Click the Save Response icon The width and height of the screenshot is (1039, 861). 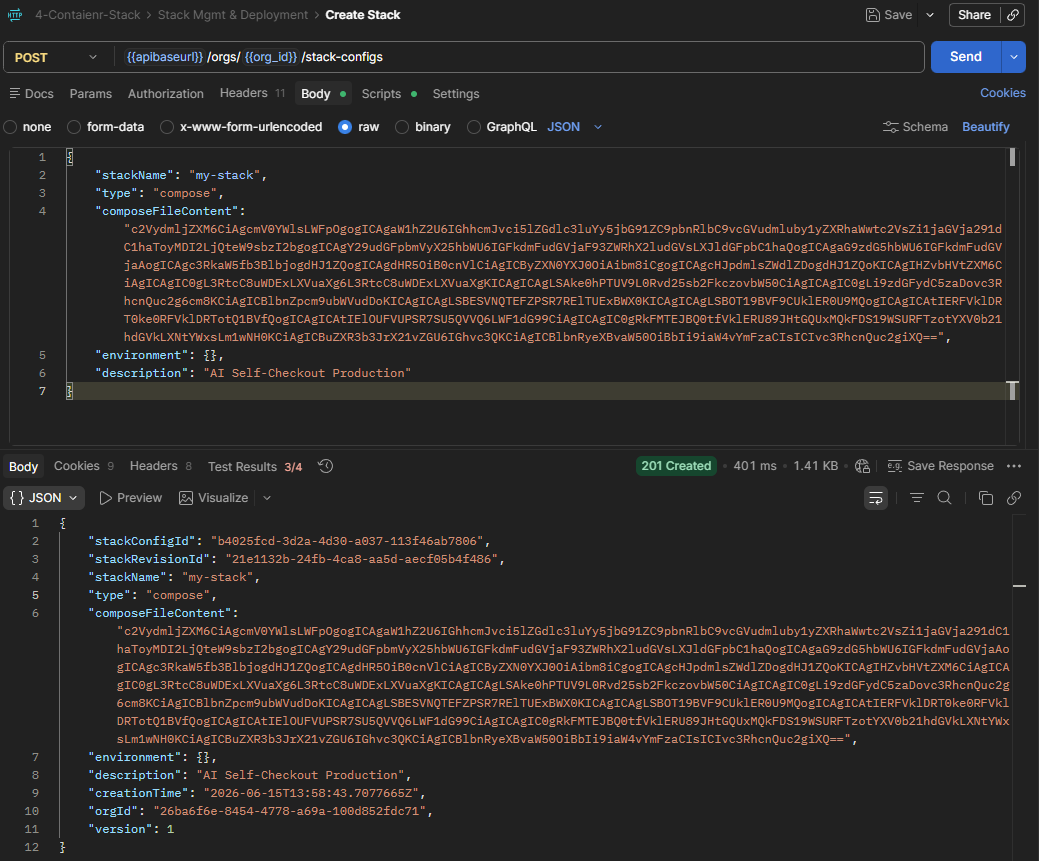(x=895, y=466)
